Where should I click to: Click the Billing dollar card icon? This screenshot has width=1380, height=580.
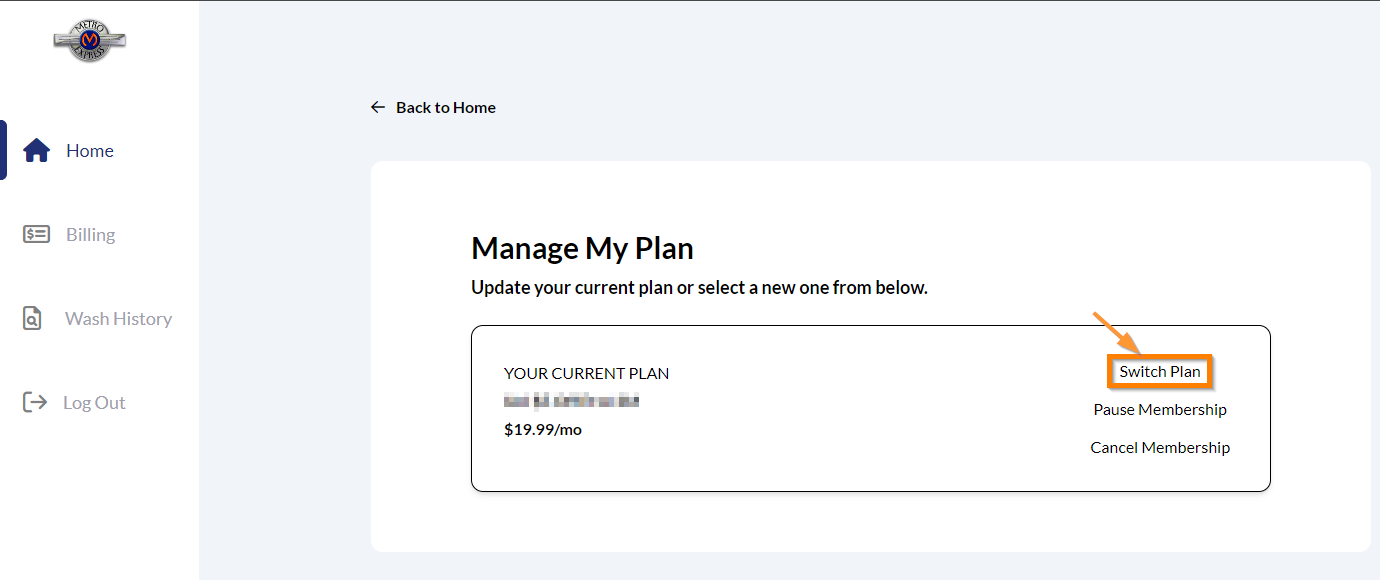point(36,235)
